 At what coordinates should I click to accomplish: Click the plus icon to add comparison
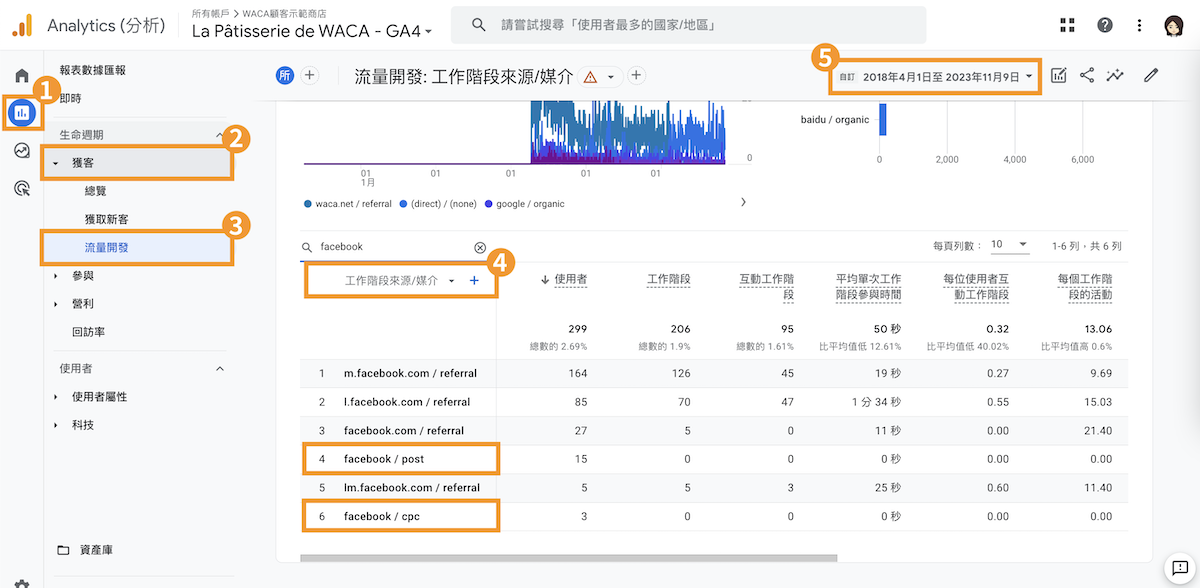(310, 75)
